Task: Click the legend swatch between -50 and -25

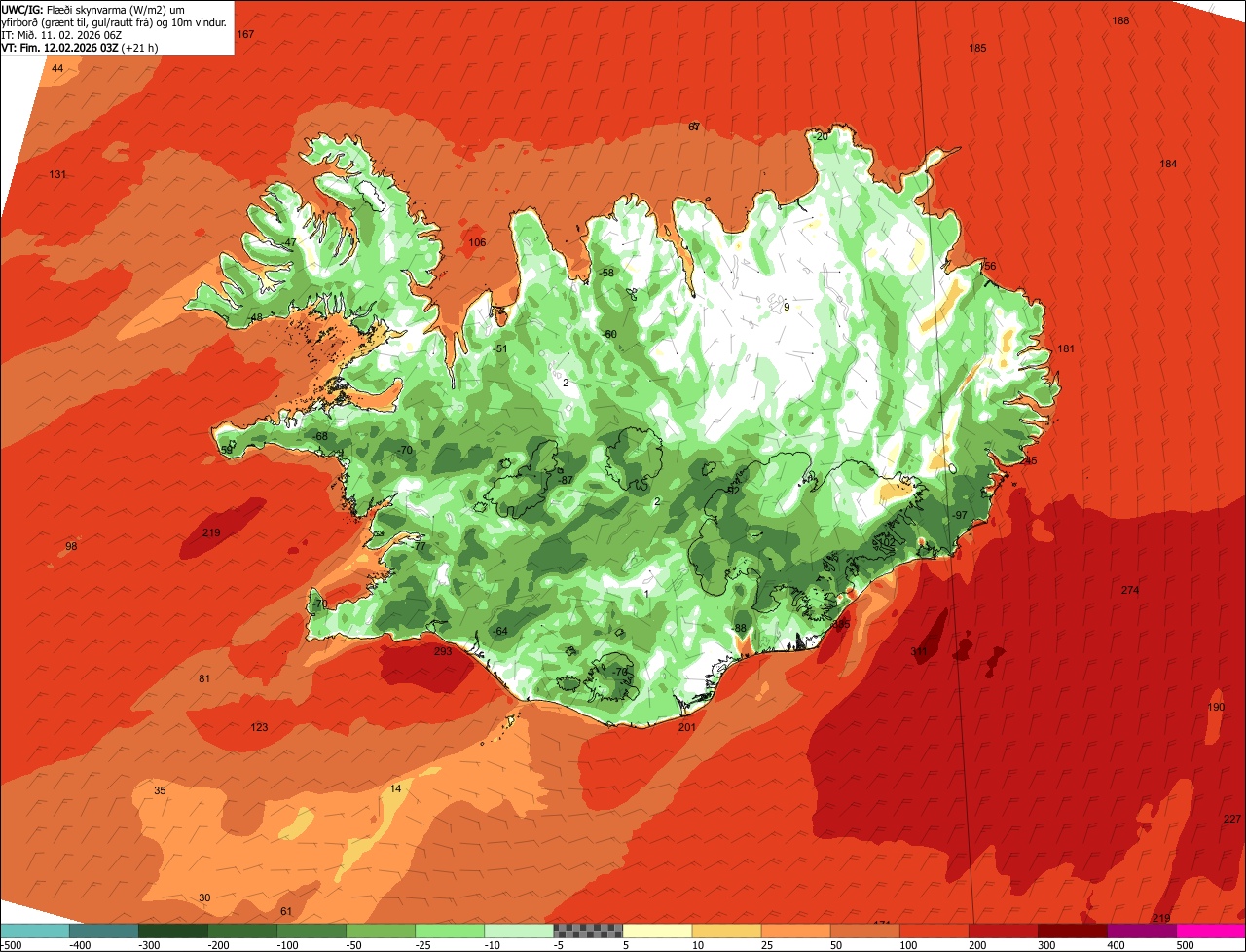Action: [x=381, y=931]
